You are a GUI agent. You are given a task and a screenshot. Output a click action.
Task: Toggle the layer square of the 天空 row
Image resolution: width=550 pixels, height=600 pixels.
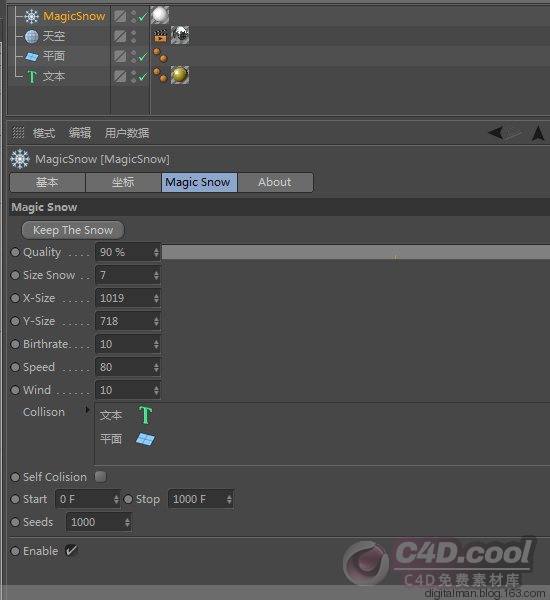[120, 36]
